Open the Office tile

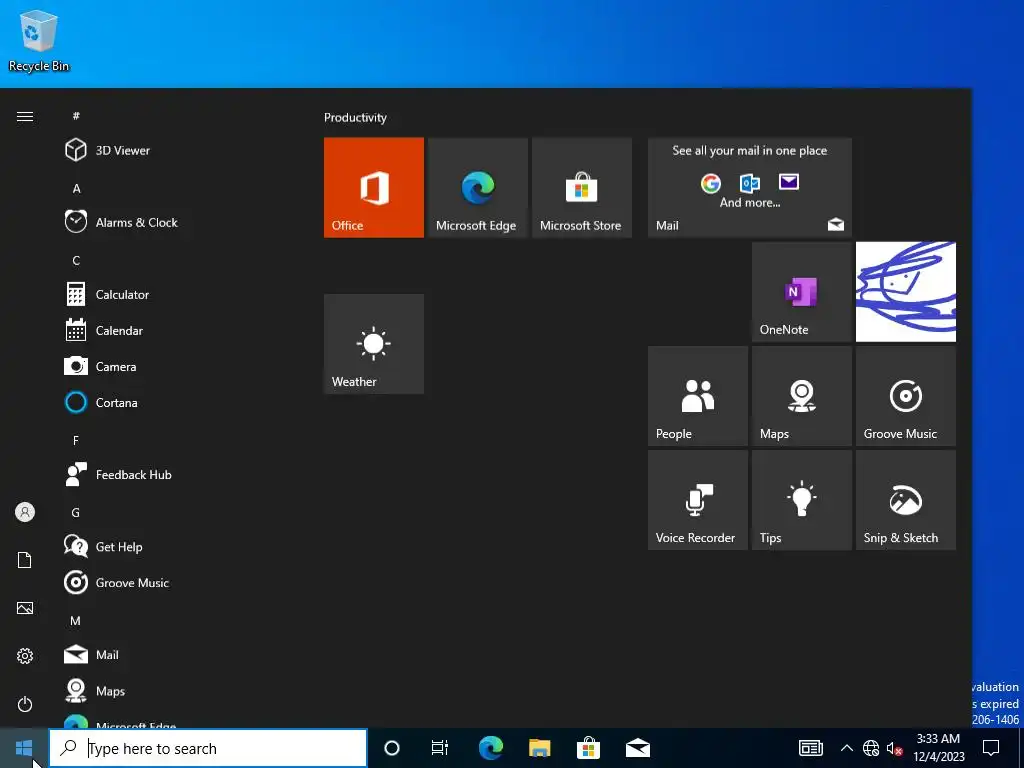[x=374, y=187]
